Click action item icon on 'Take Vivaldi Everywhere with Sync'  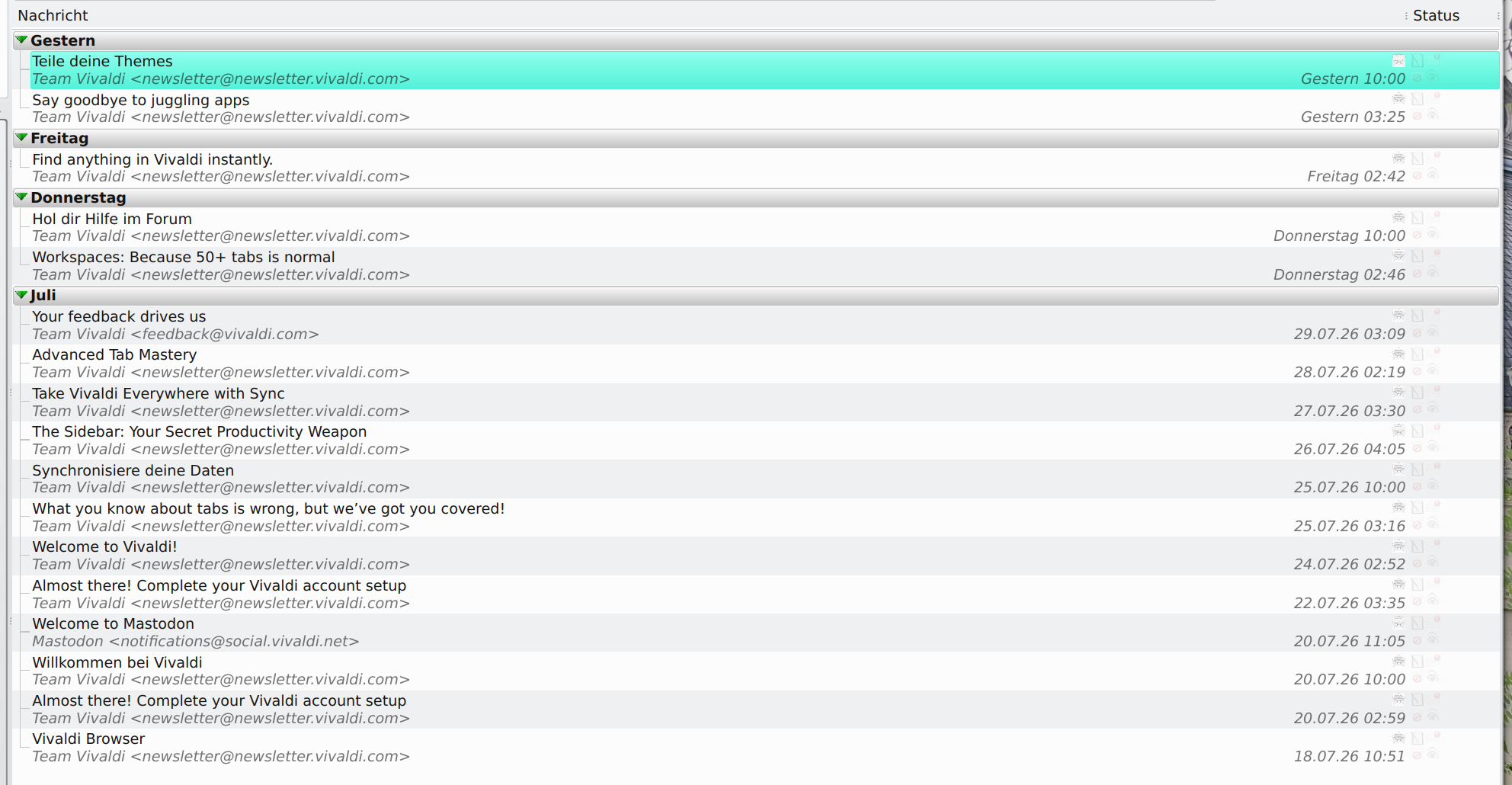[1417, 392]
